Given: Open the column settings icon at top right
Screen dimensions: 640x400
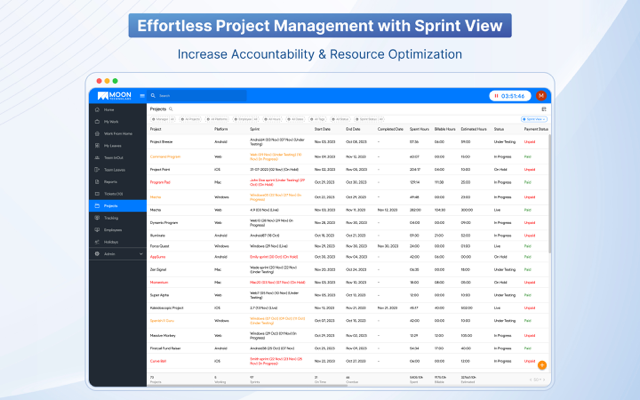Looking at the screenshot, I should point(544,109).
